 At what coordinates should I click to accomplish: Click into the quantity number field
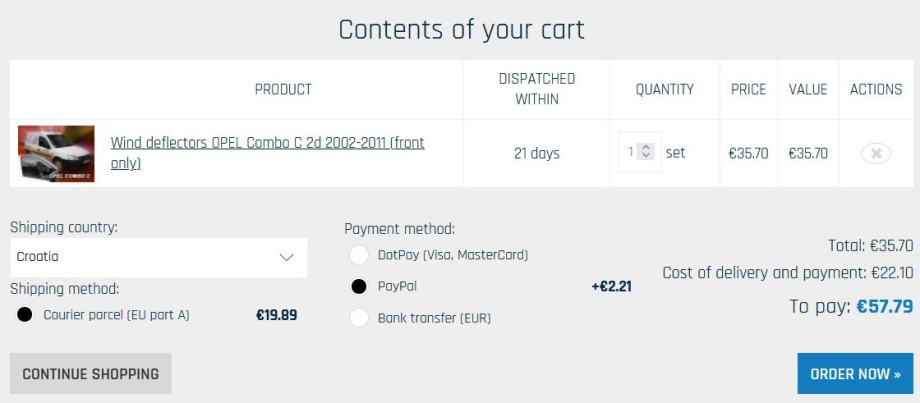point(632,154)
